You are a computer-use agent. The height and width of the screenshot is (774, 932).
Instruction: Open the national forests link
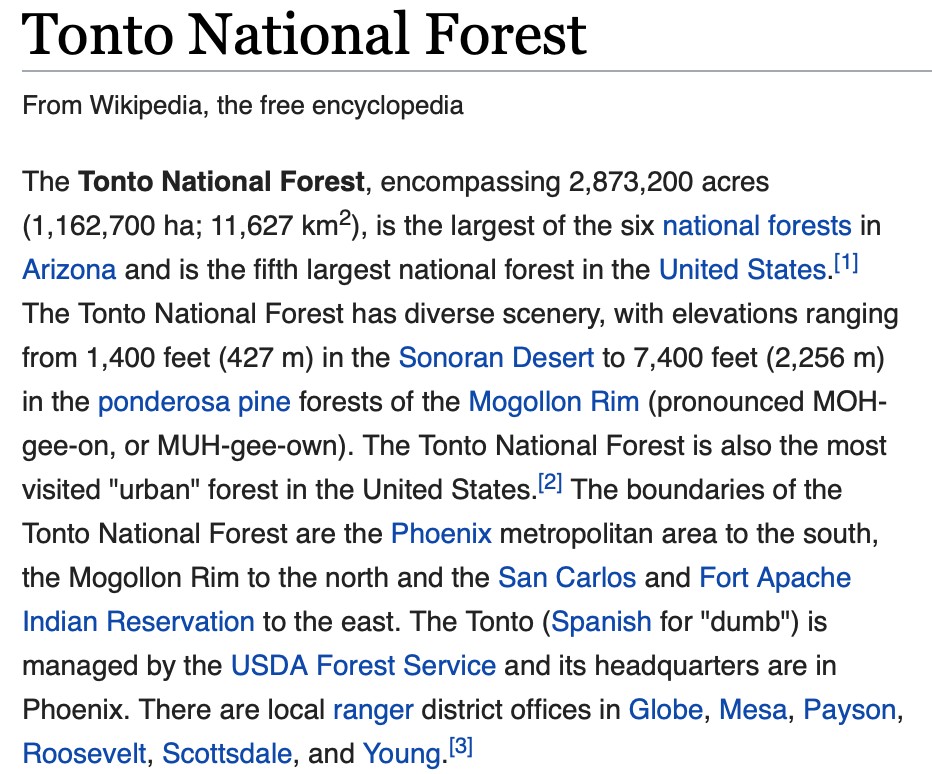tap(756, 226)
